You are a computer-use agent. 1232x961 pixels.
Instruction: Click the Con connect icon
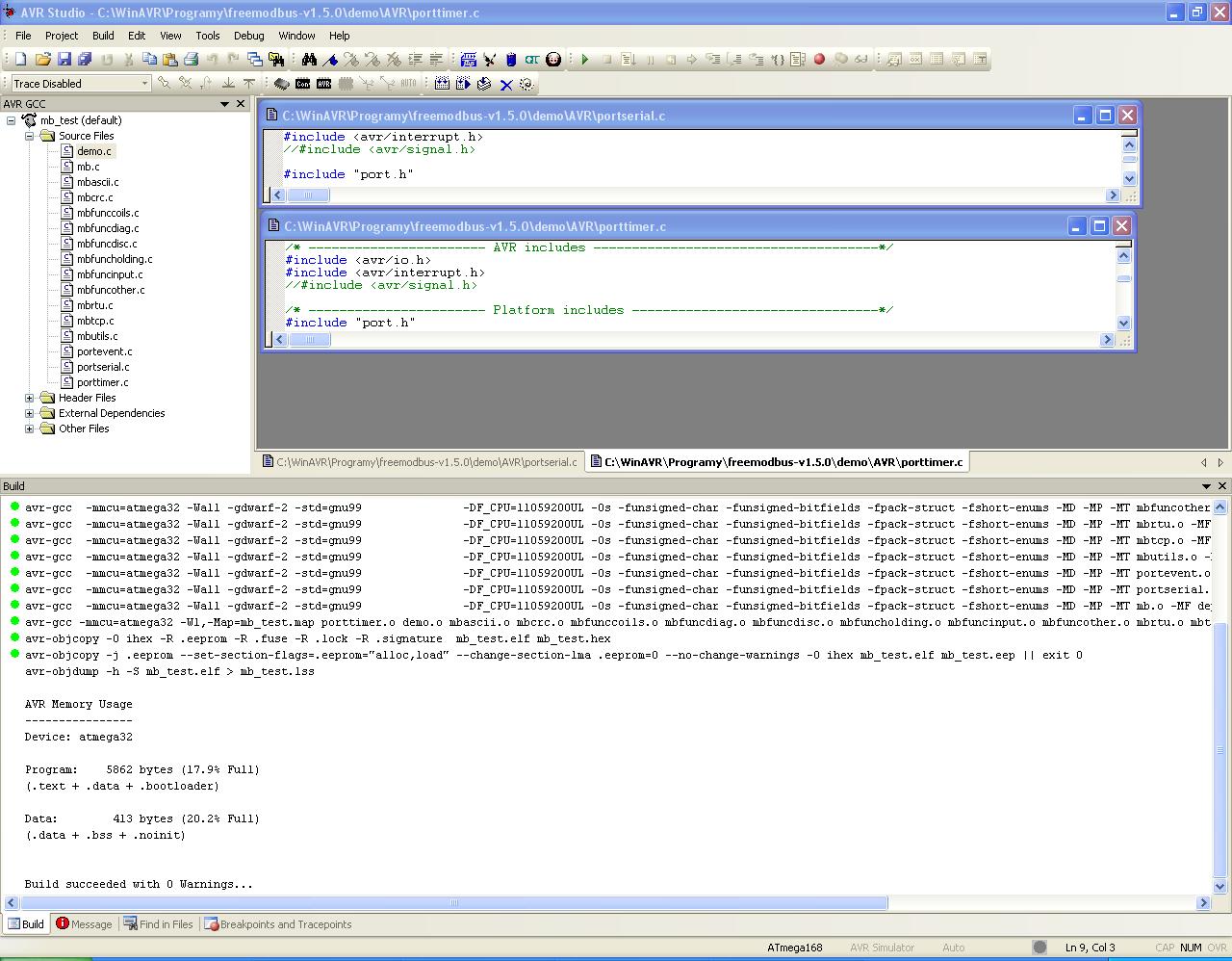click(x=303, y=84)
